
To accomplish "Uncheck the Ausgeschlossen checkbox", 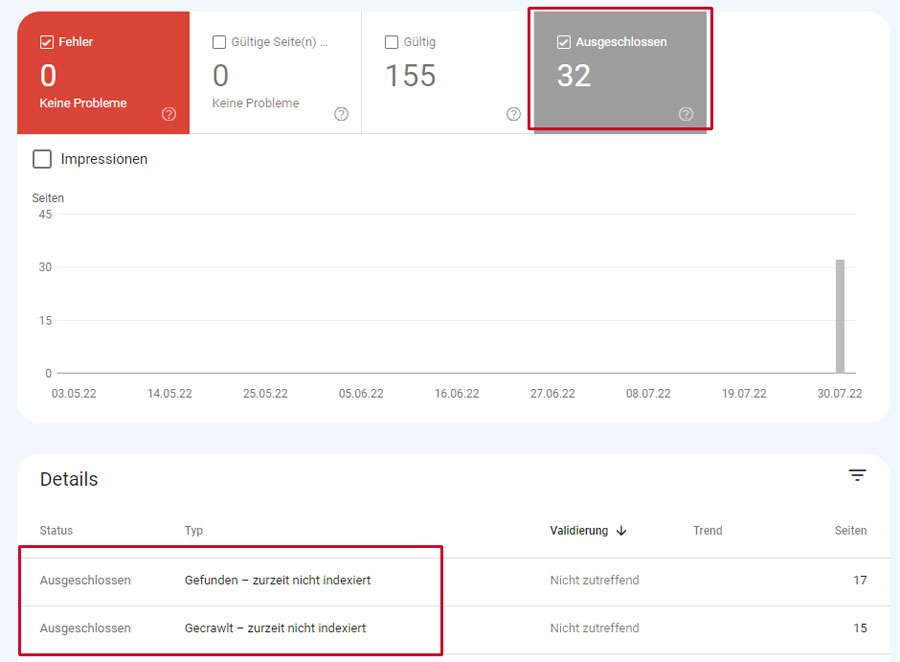I will (x=564, y=42).
